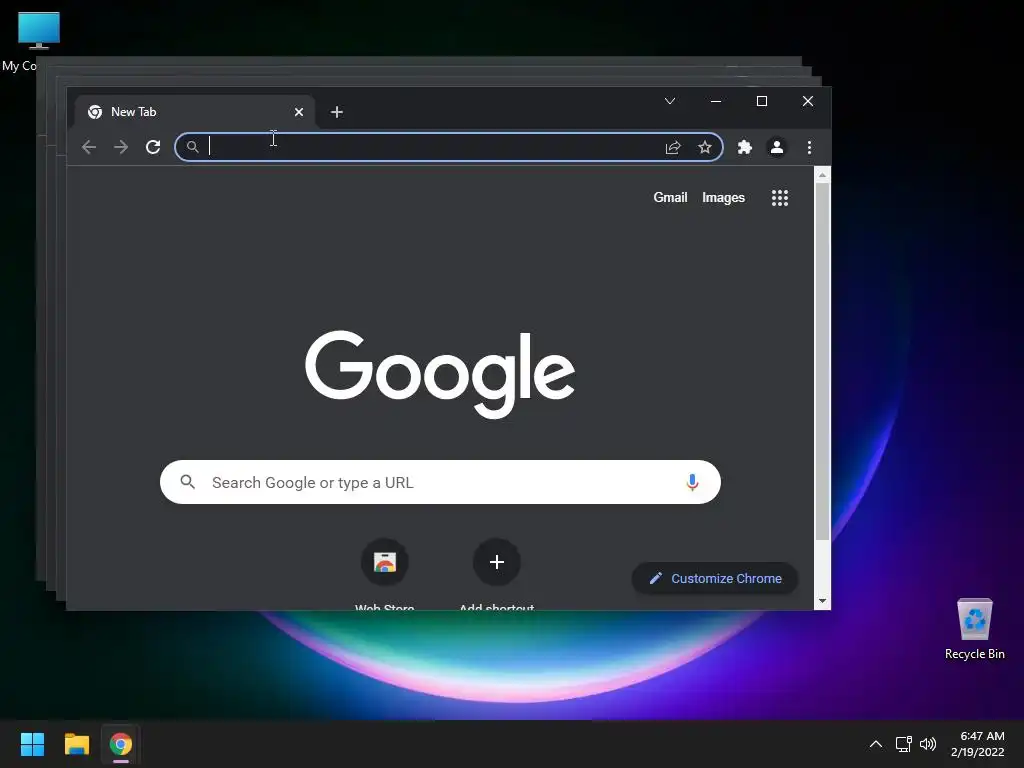Screen dimensions: 1024x768
Task: Bookmark this tab with the star icon
Action: (705, 147)
